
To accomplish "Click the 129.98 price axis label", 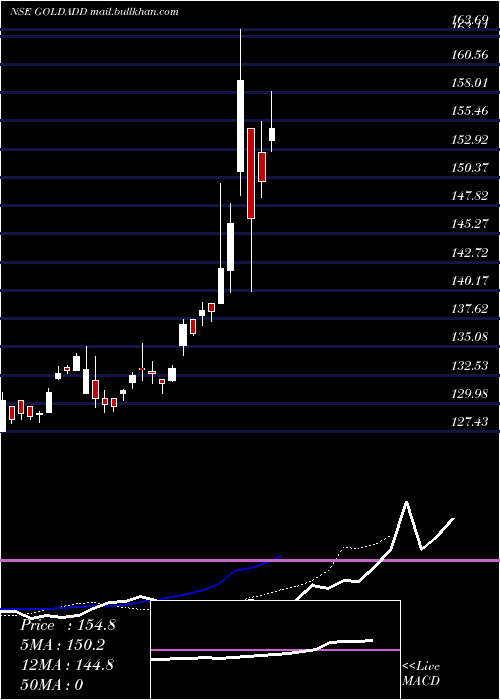I will [470, 394].
